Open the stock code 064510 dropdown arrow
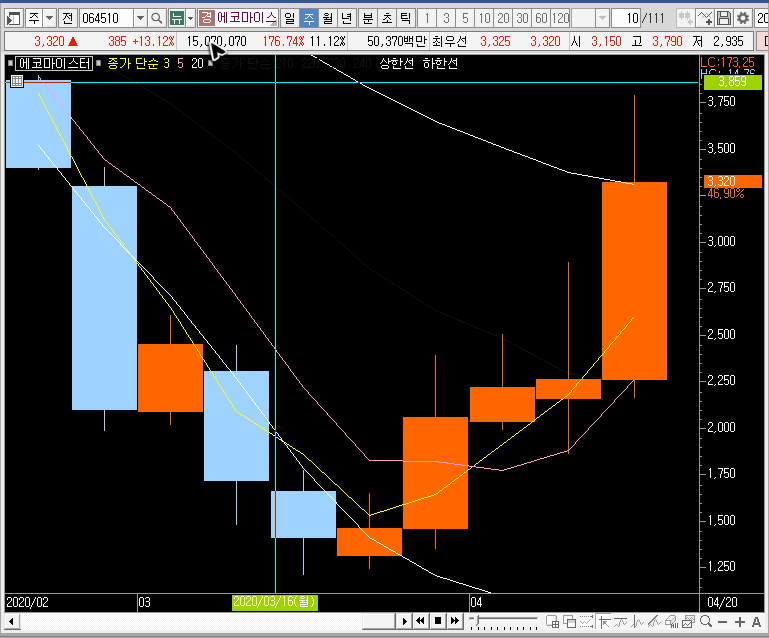This screenshot has width=769, height=638. click(140, 19)
